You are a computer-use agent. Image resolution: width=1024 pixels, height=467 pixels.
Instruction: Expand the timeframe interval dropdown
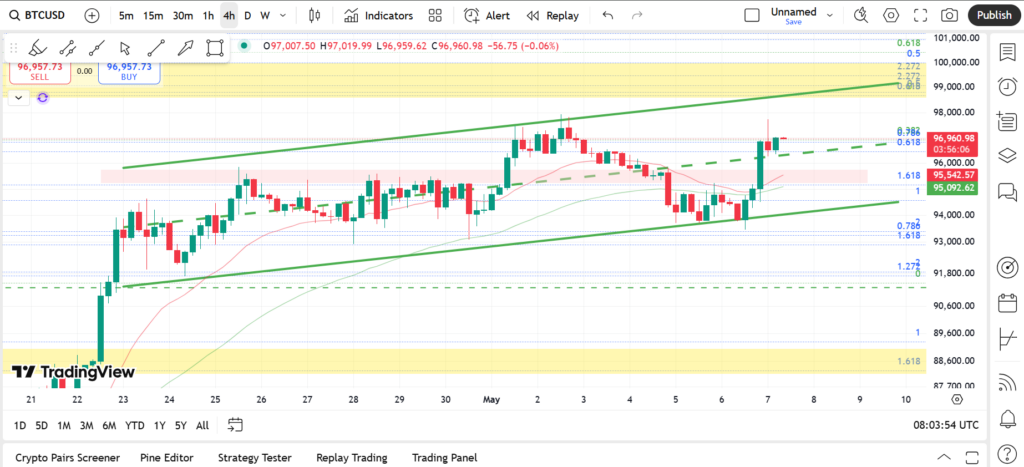coord(282,15)
